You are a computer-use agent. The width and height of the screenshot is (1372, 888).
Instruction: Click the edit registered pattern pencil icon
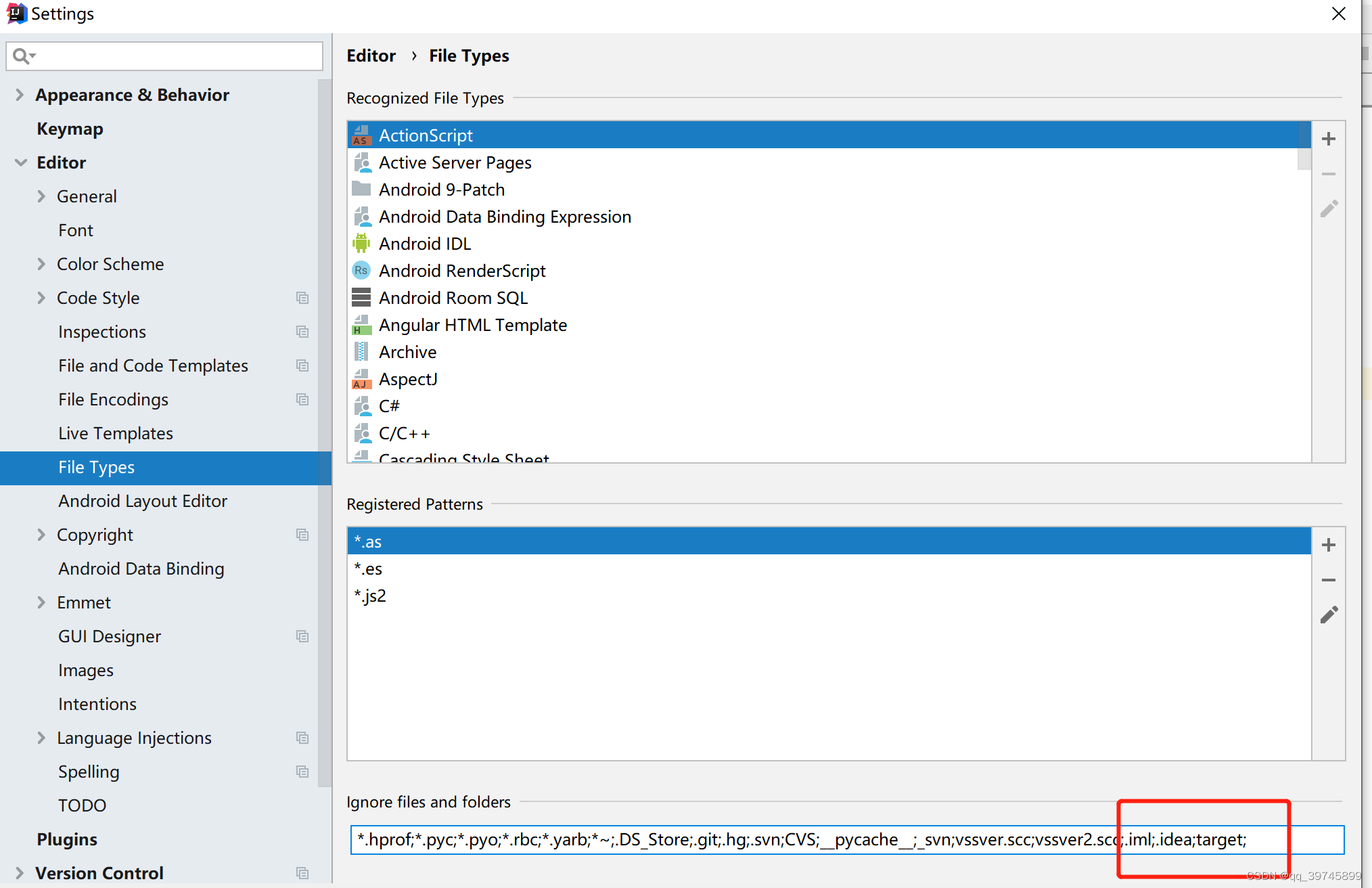1329,615
